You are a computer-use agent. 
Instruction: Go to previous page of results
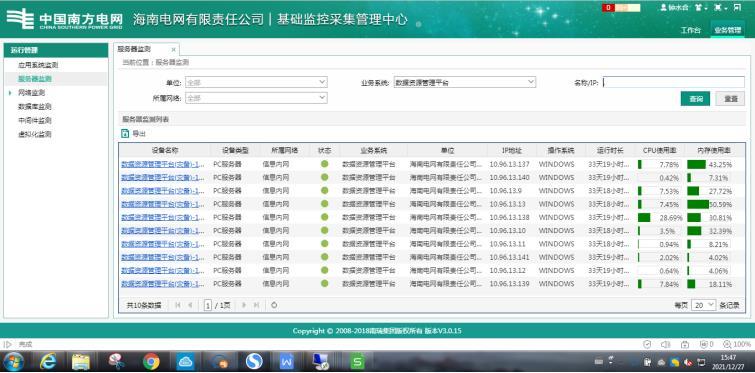tap(190, 305)
